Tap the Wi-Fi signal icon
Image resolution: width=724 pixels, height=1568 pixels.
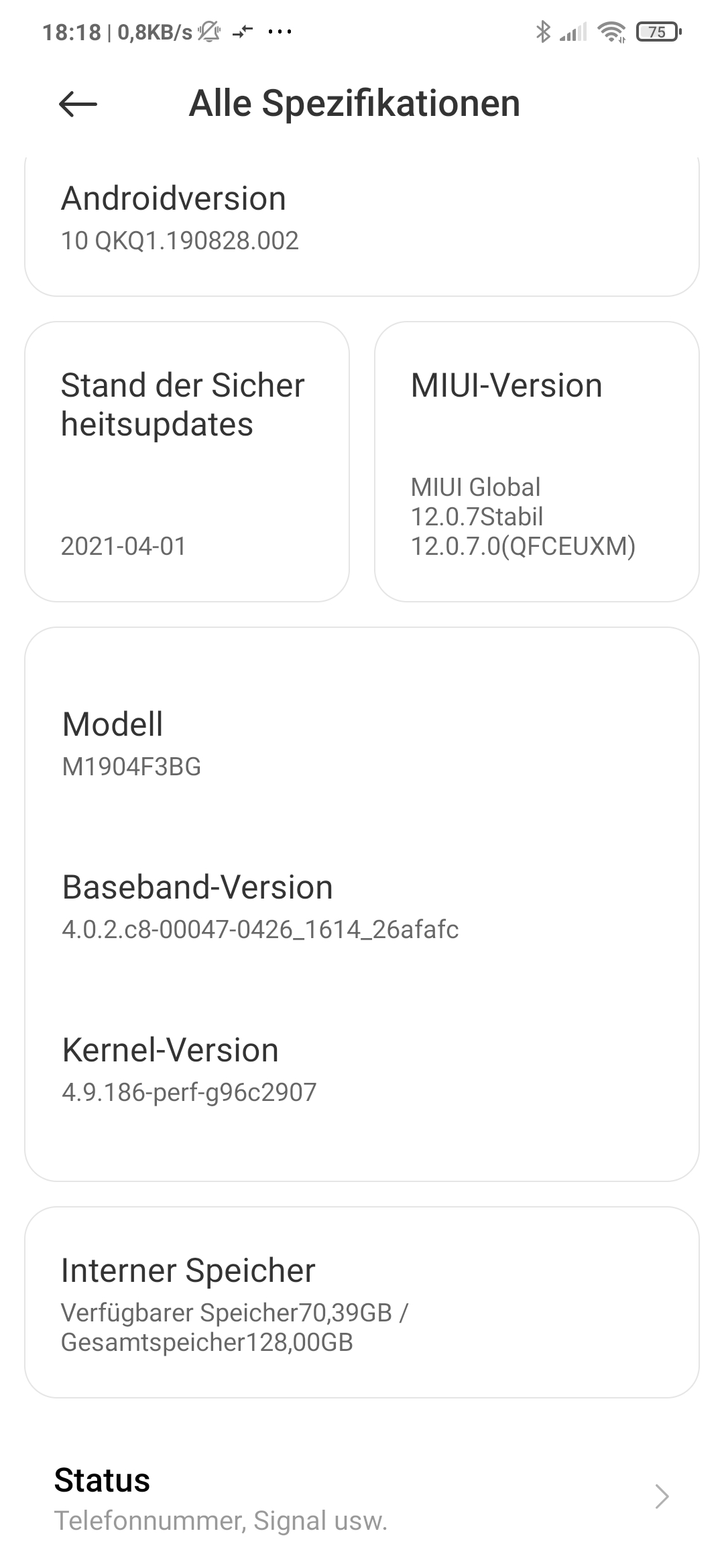[x=611, y=31]
